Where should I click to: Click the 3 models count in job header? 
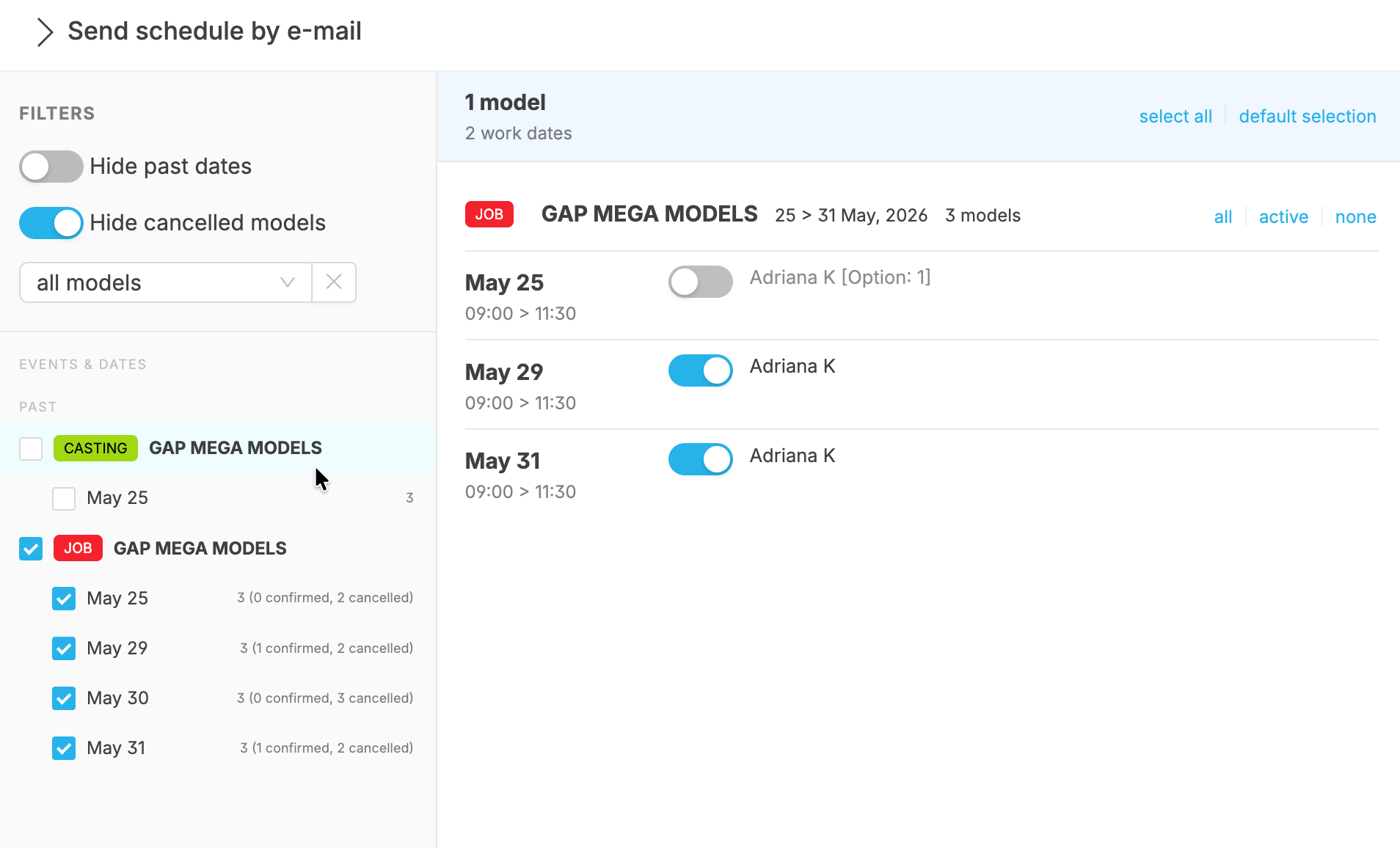(983, 216)
